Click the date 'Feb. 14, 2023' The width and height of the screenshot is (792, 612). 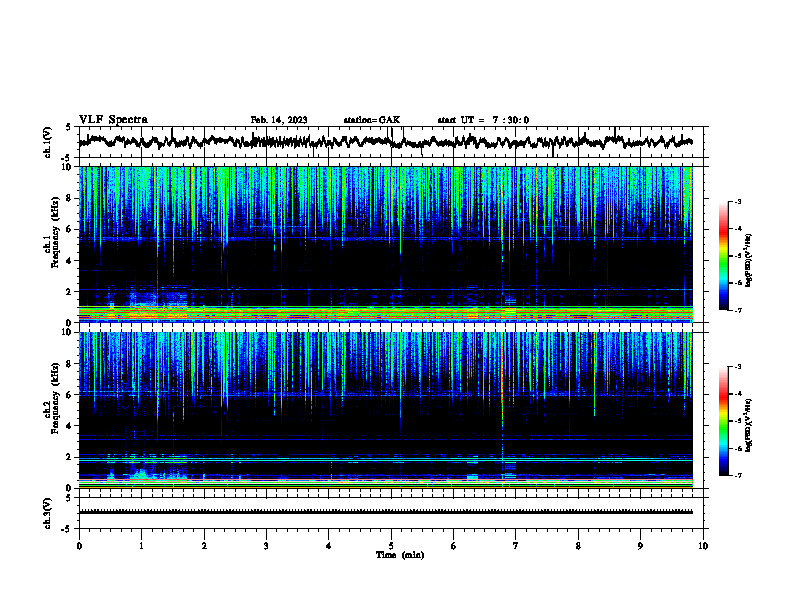click(279, 120)
